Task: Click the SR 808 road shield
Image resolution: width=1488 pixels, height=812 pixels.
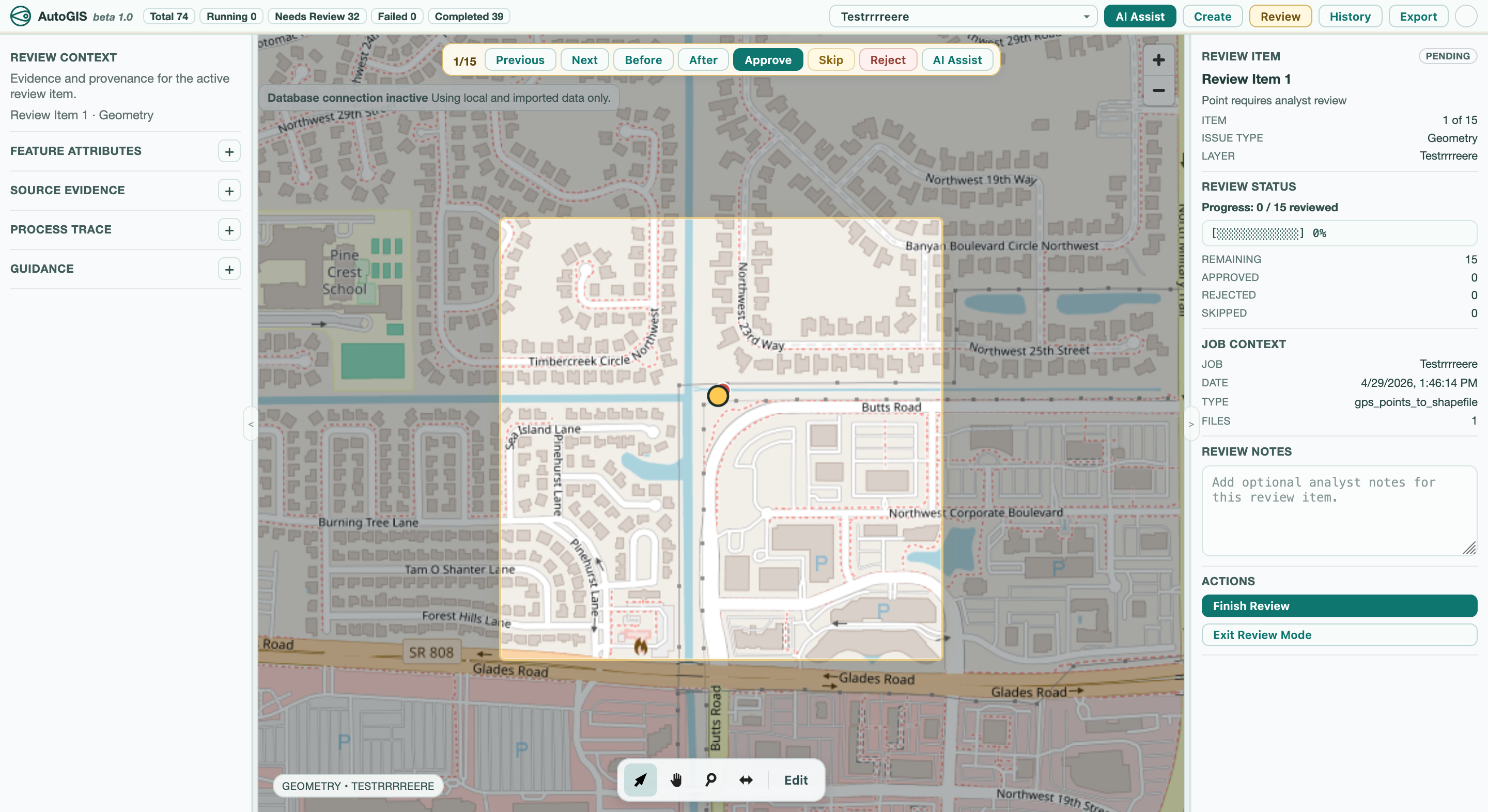Action: pos(431,652)
